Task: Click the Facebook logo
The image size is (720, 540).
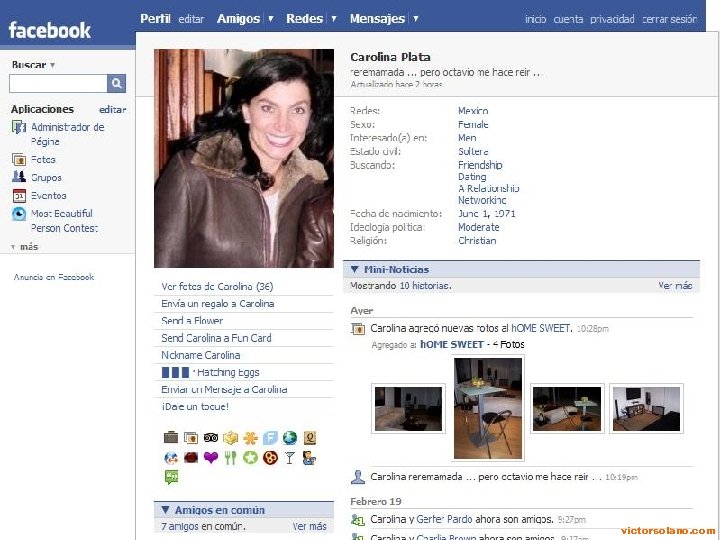Action: (x=50, y=30)
